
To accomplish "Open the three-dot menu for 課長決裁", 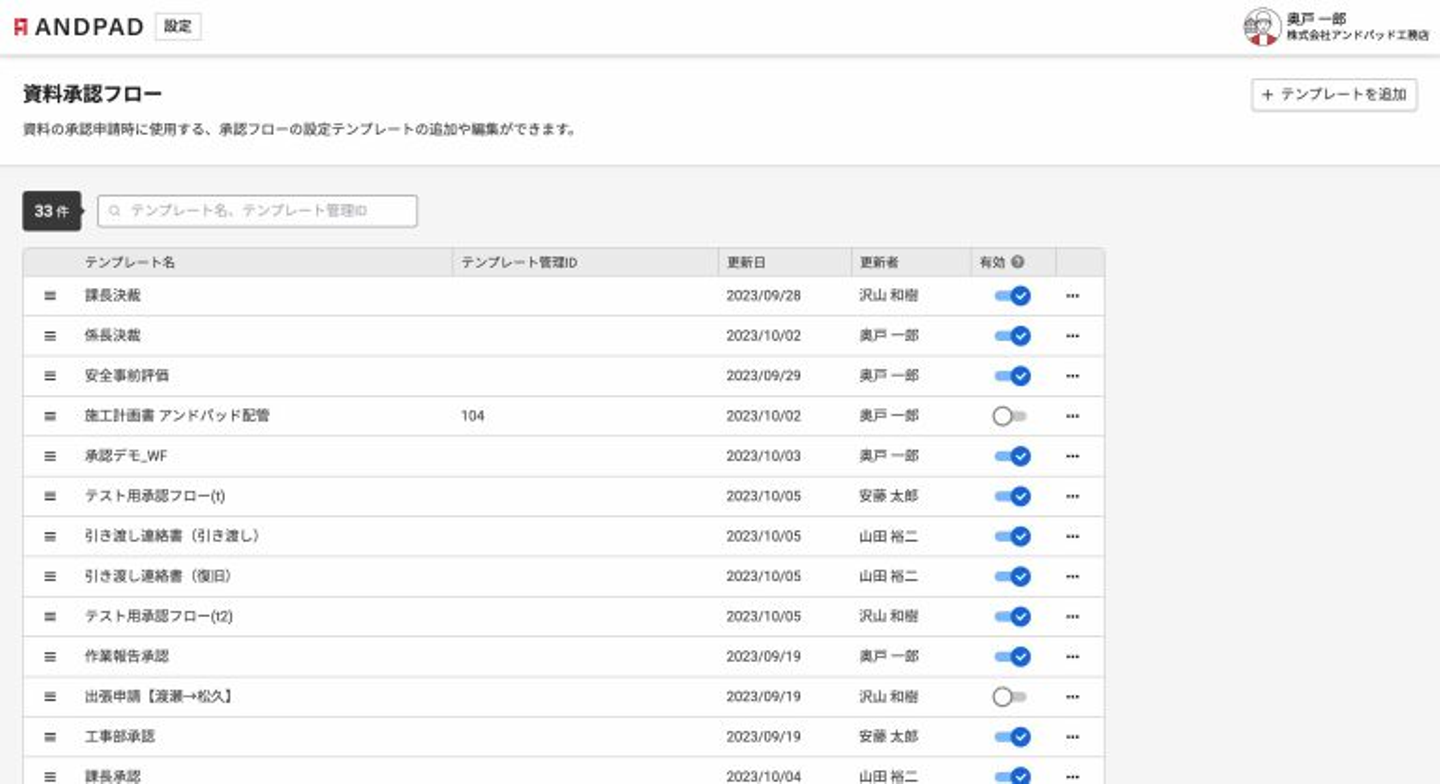I will 1072,296.
